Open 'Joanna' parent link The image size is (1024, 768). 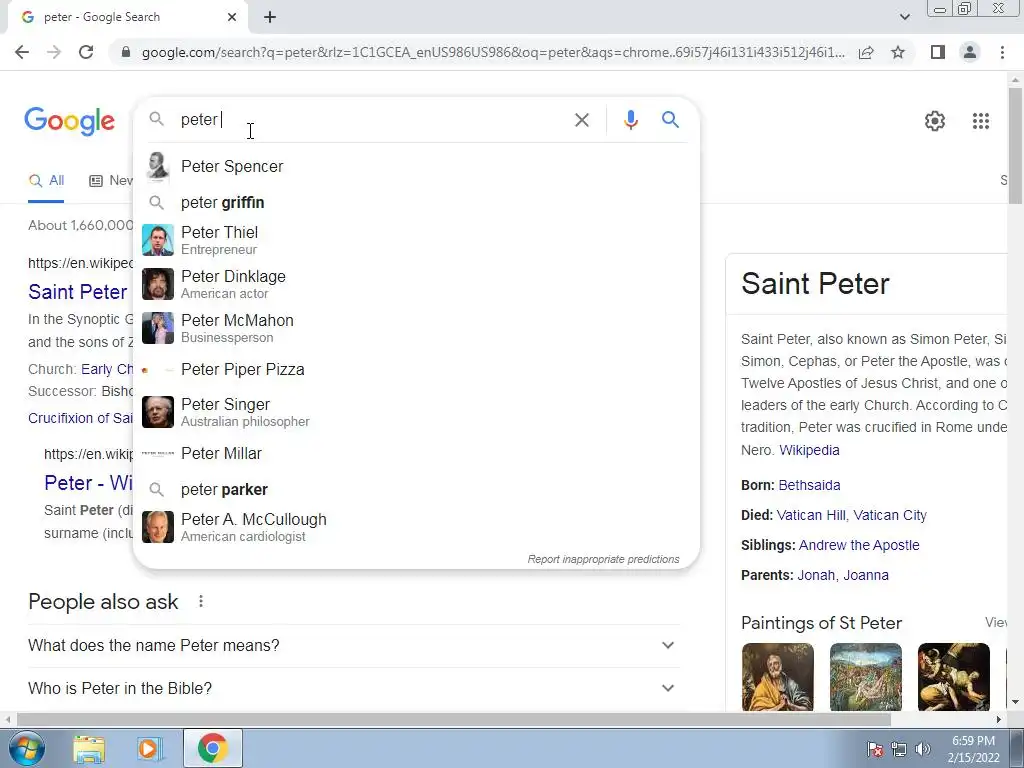[866, 575]
